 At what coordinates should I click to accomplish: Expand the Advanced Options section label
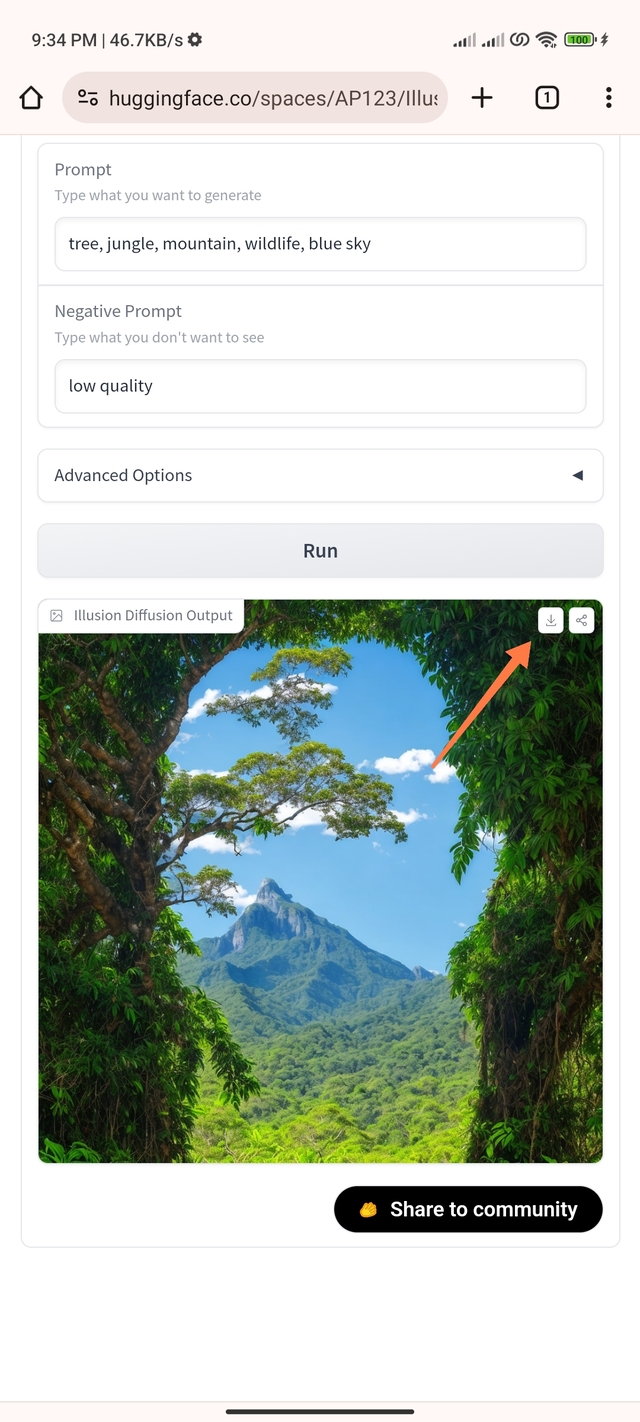tap(123, 476)
